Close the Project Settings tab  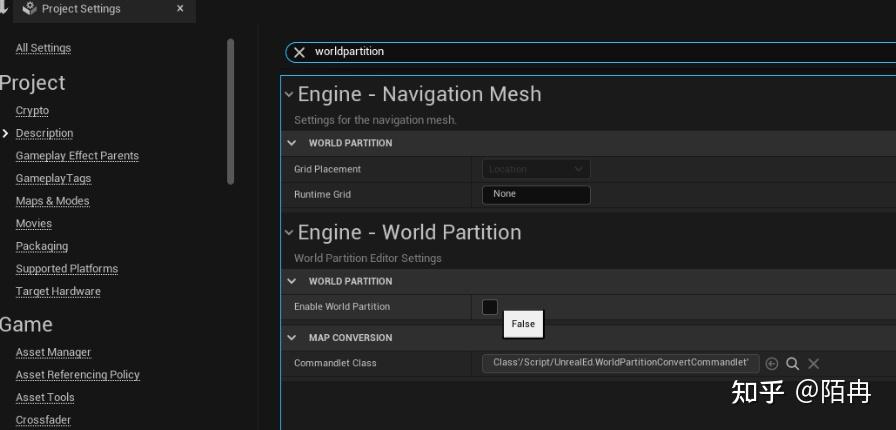pyautogui.click(x=180, y=9)
